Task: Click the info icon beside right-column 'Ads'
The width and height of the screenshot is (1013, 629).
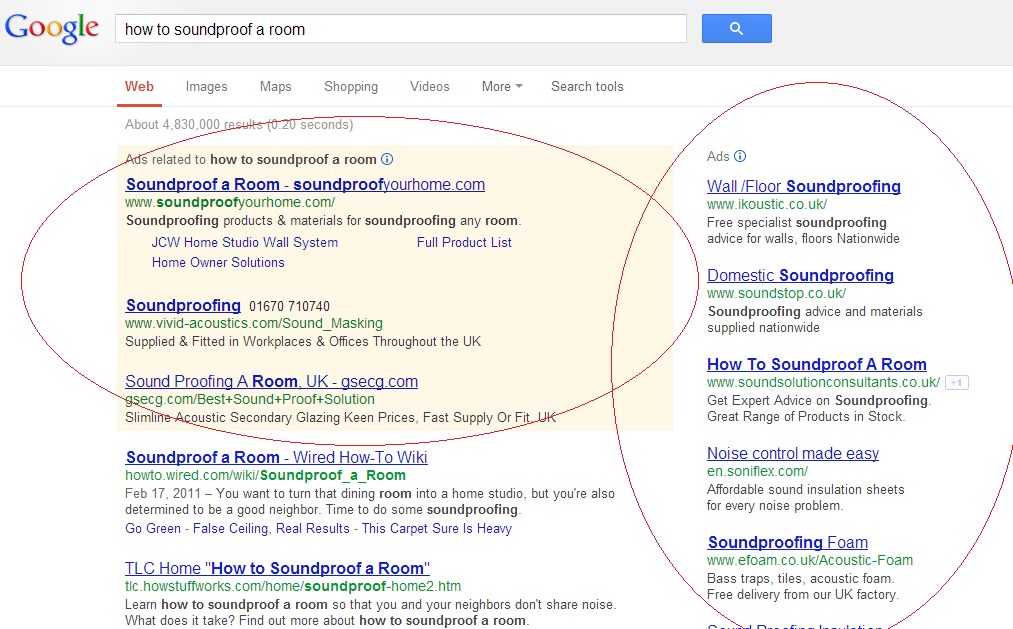Action: tap(740, 156)
